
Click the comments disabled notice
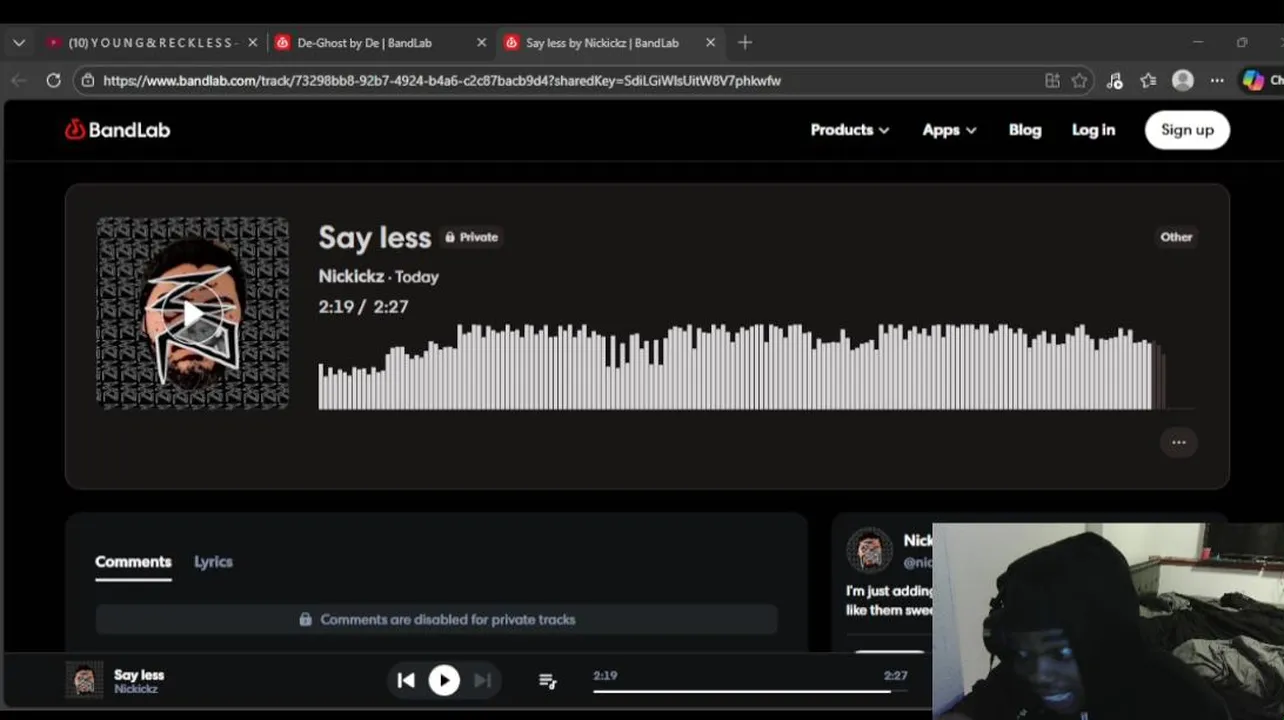(436, 619)
